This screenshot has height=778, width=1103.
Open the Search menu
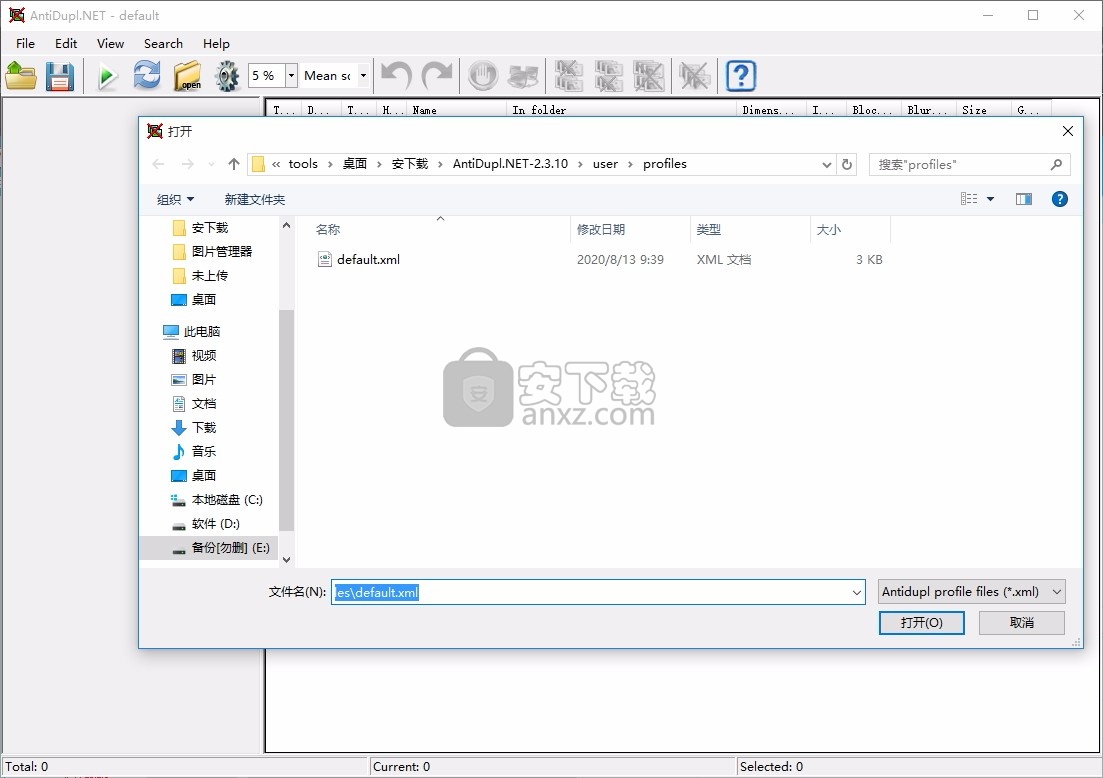coord(163,44)
